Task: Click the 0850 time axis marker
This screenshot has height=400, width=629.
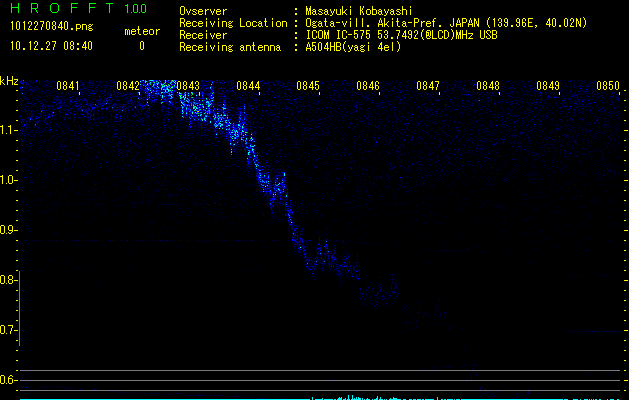Action: pos(608,86)
